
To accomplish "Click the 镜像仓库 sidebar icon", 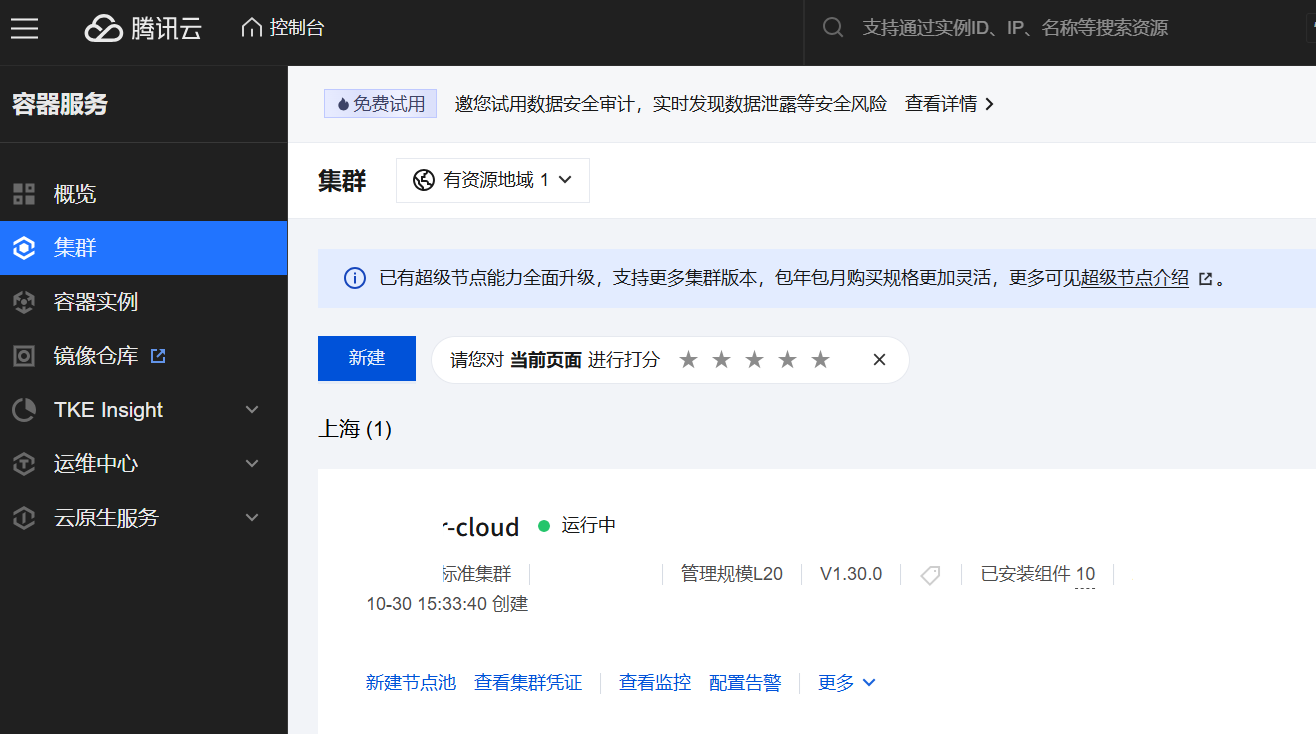I will [24, 356].
